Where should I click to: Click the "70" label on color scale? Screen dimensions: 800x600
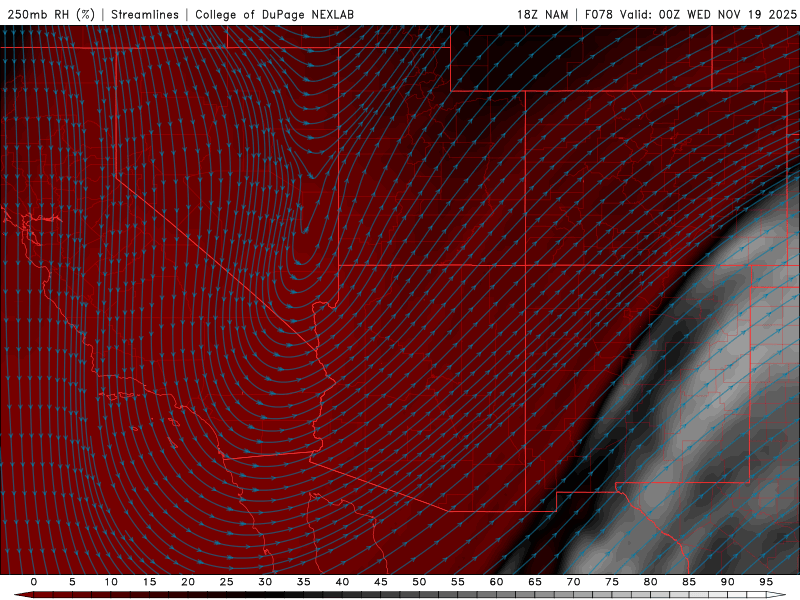coord(573,582)
